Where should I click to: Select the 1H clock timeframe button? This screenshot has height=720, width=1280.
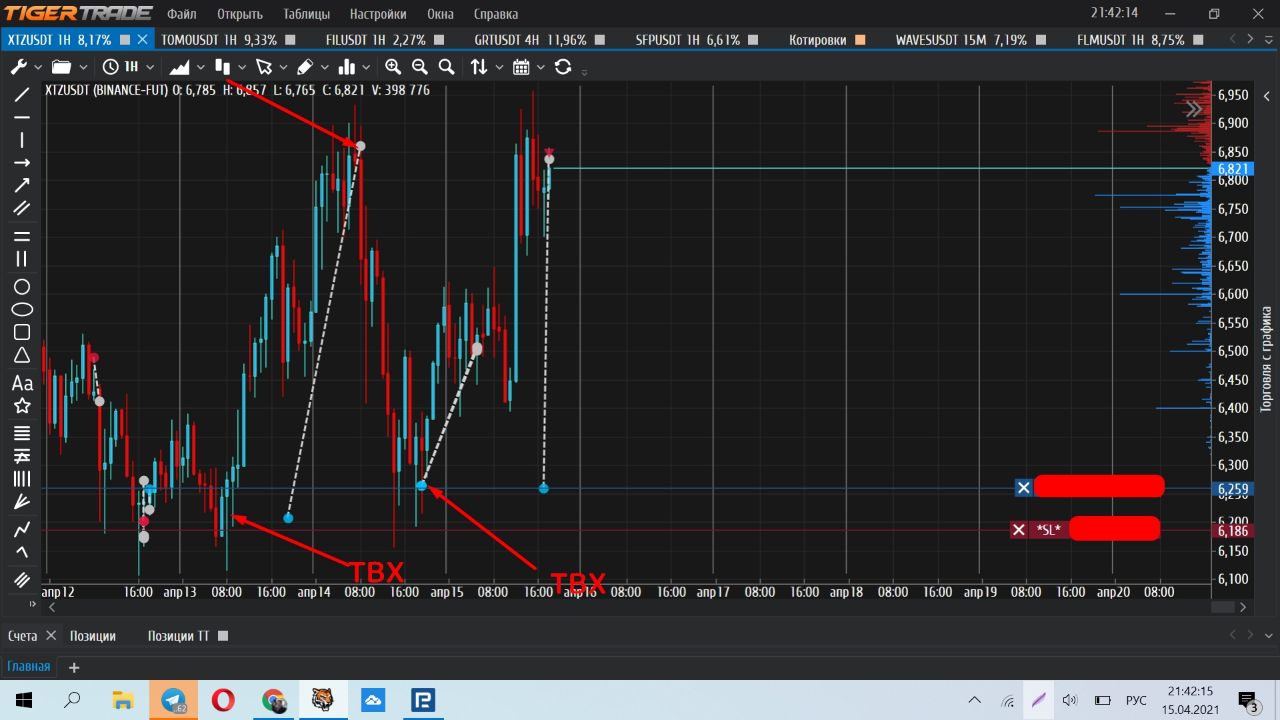coord(119,67)
